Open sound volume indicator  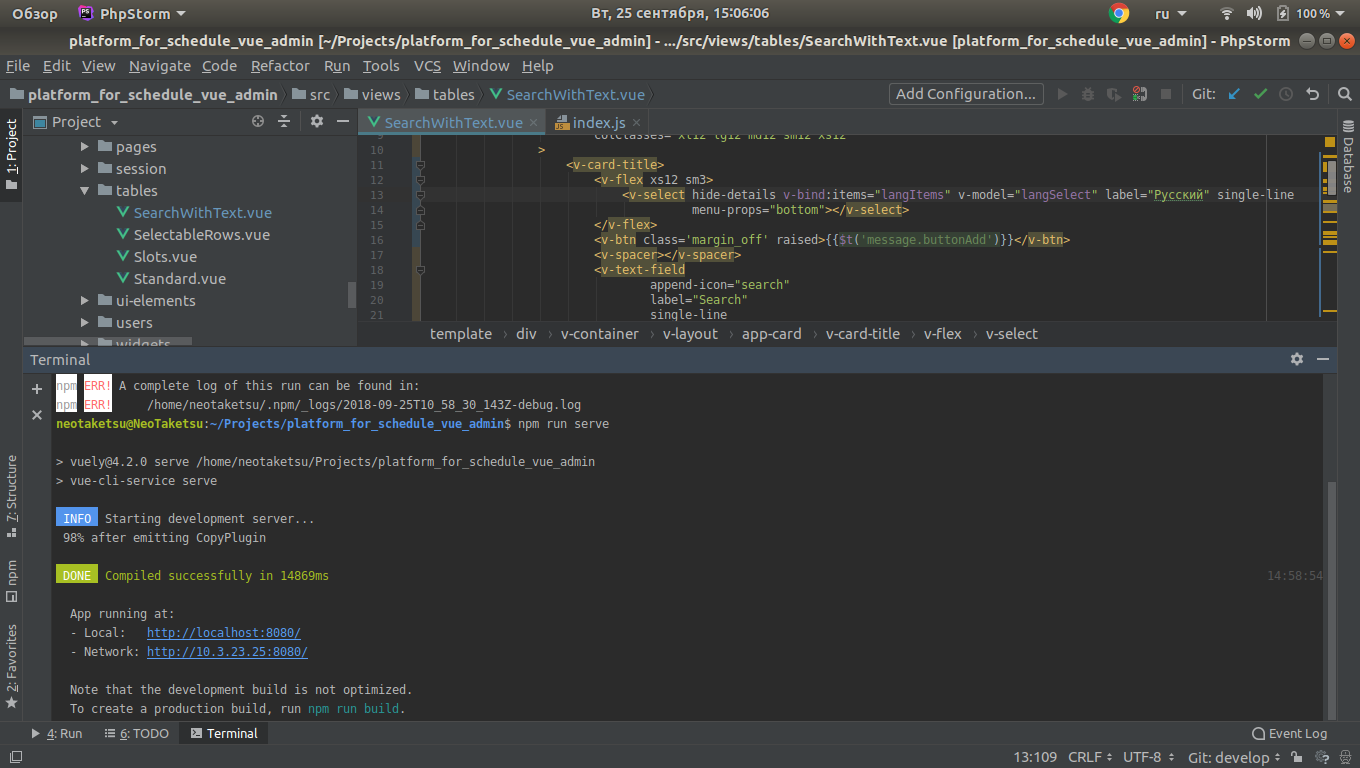coord(1255,13)
